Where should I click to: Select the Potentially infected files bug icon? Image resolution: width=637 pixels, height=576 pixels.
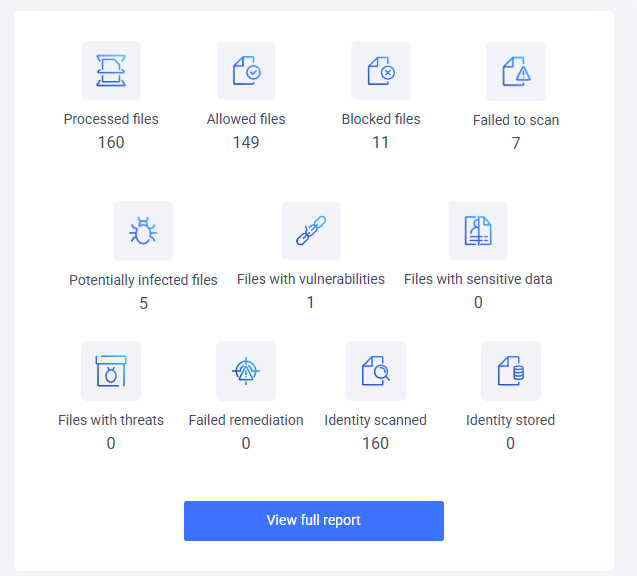pos(143,231)
